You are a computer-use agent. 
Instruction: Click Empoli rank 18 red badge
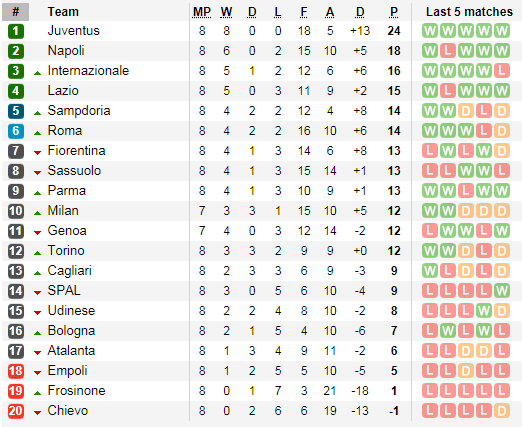tap(16, 371)
